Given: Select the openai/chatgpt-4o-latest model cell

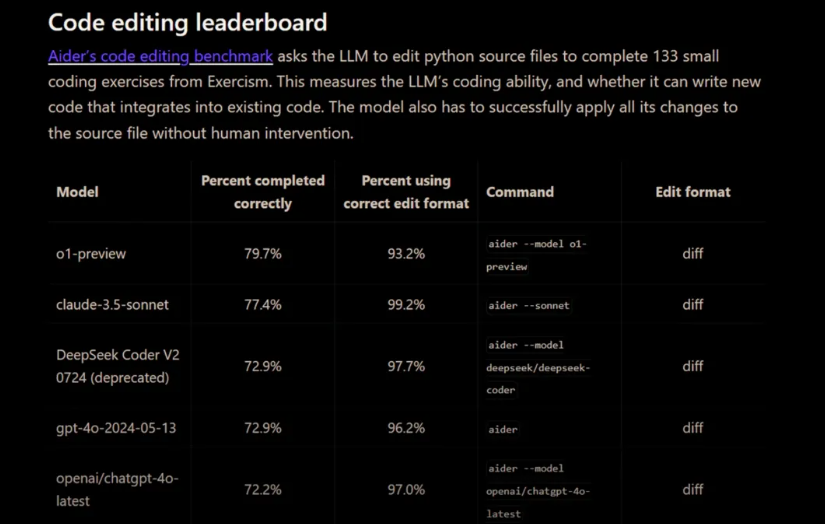Looking at the screenshot, I should (117, 489).
